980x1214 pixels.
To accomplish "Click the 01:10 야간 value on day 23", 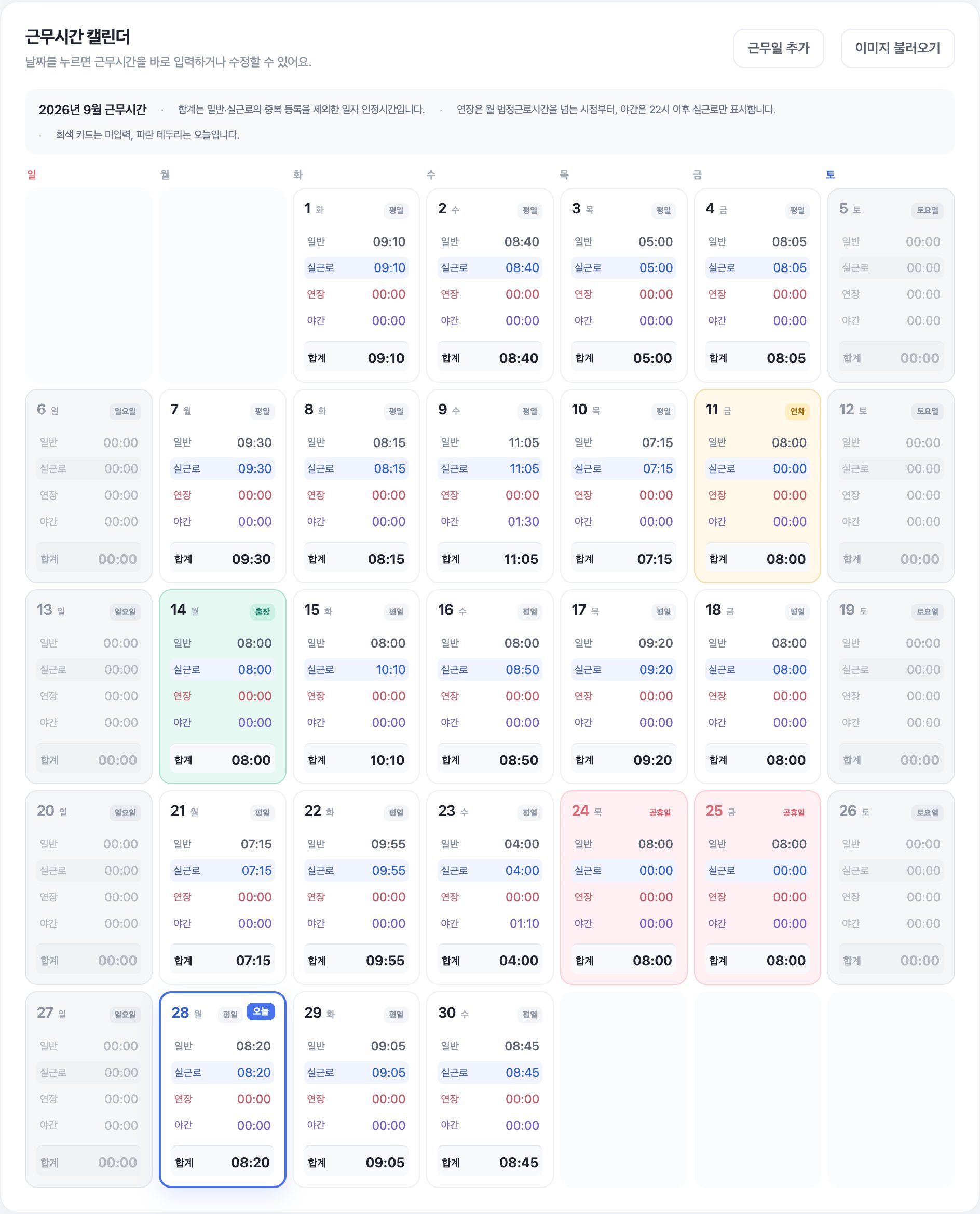I will pyautogui.click(x=524, y=924).
